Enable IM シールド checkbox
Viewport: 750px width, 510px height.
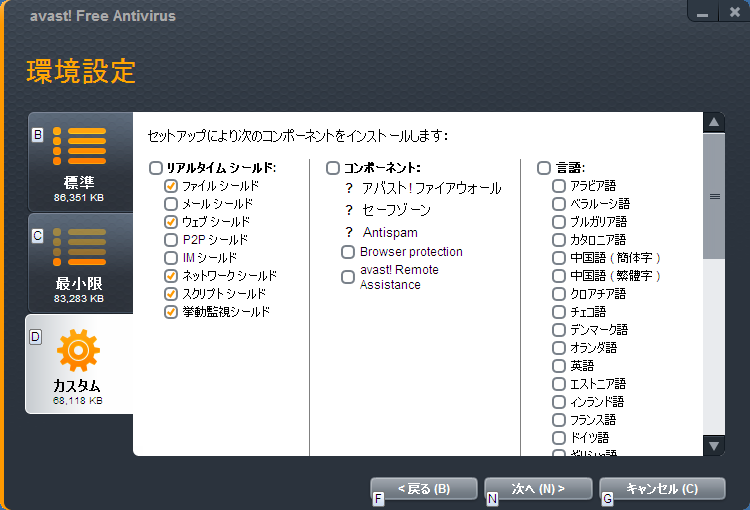point(171,258)
